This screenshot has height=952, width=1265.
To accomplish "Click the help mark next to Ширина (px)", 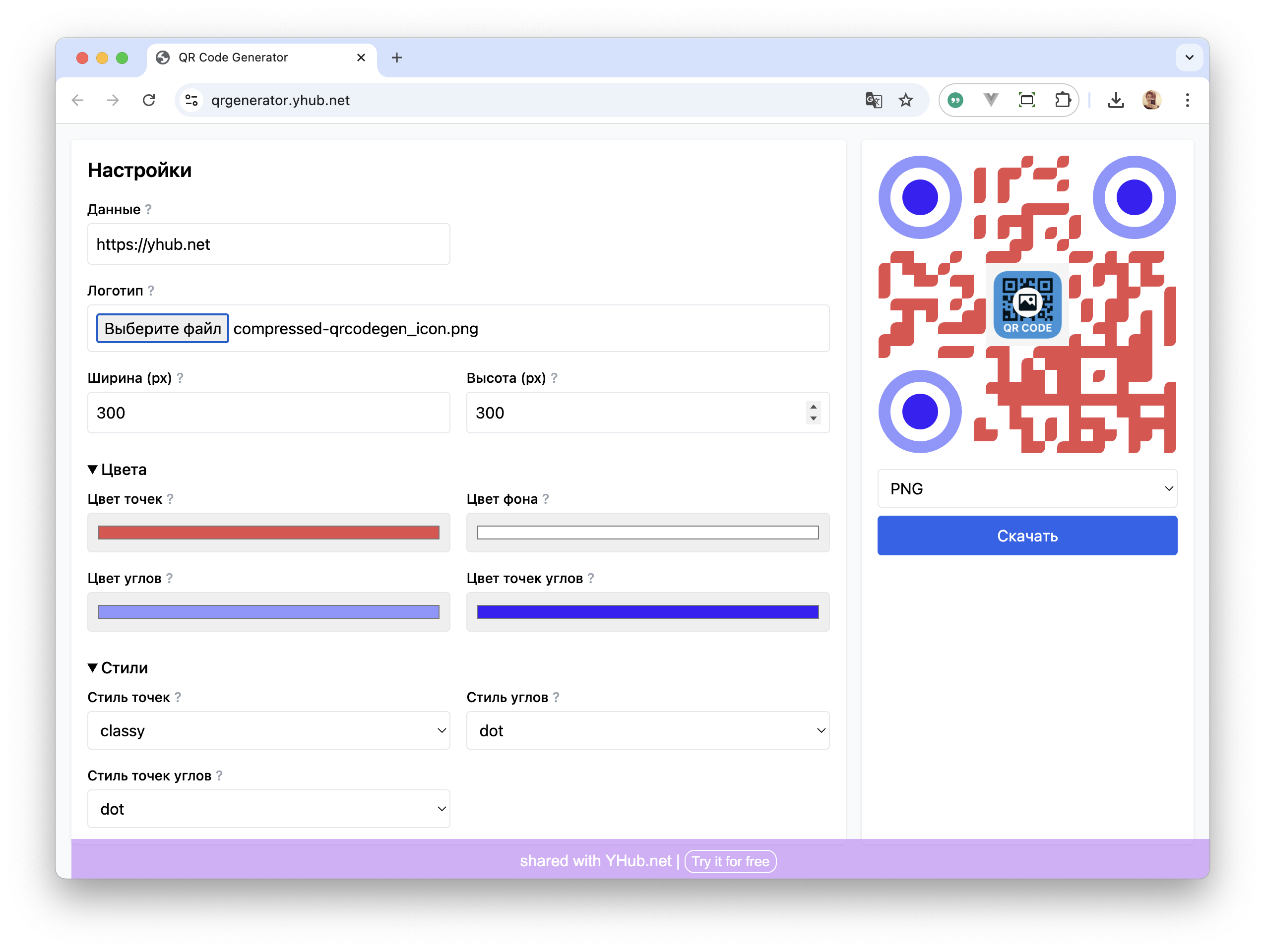I will pyautogui.click(x=180, y=378).
